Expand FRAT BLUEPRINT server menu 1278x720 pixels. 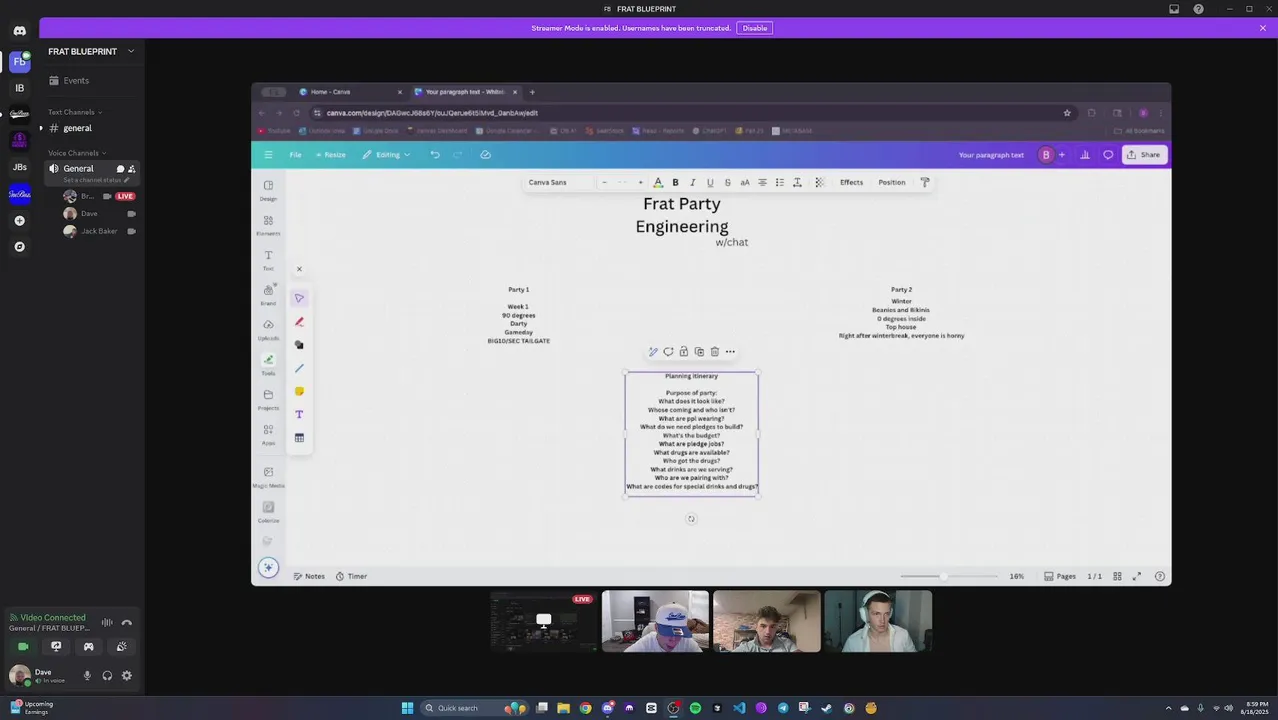point(91,51)
